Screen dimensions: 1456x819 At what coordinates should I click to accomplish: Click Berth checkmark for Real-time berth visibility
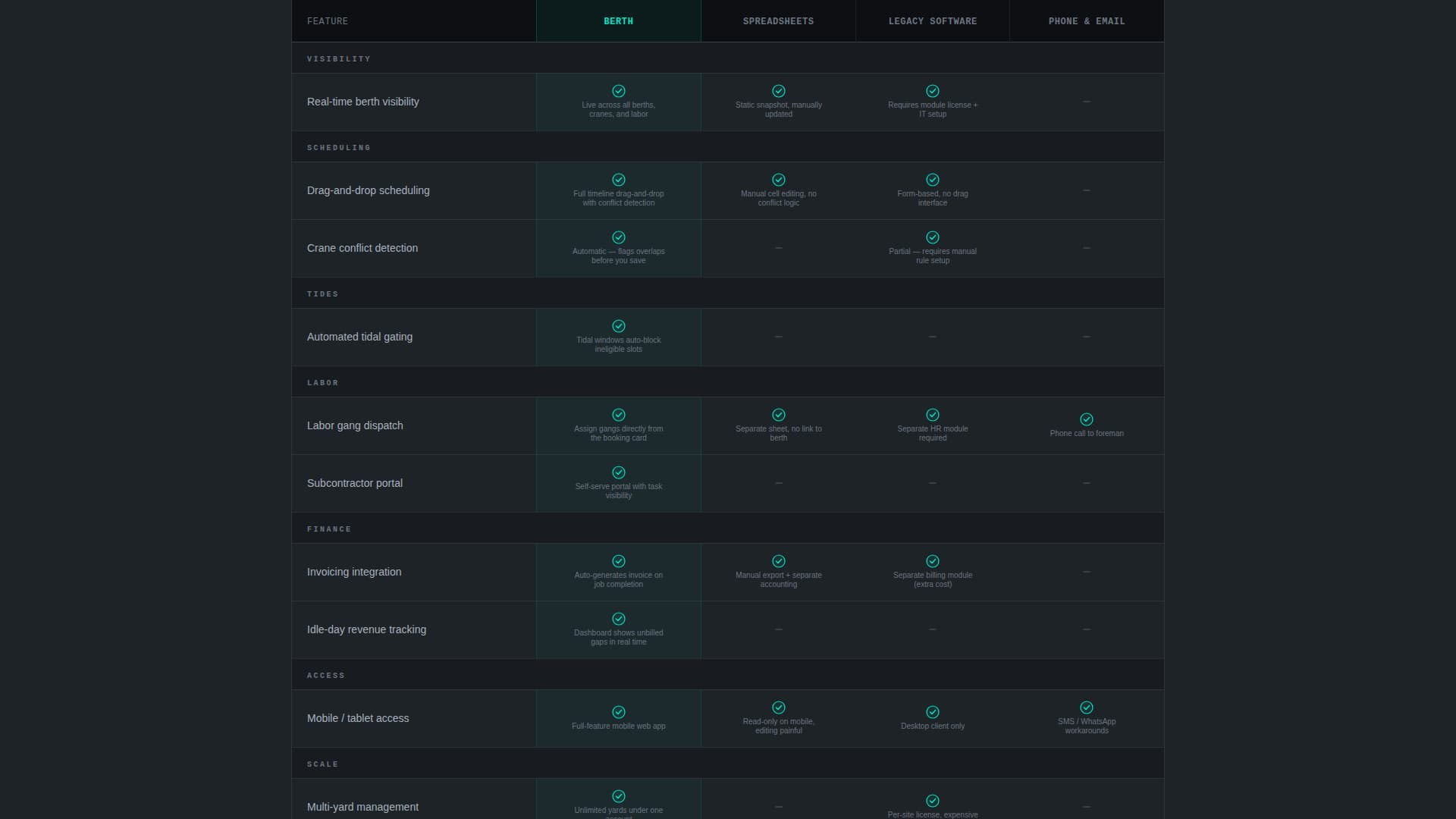pos(619,91)
